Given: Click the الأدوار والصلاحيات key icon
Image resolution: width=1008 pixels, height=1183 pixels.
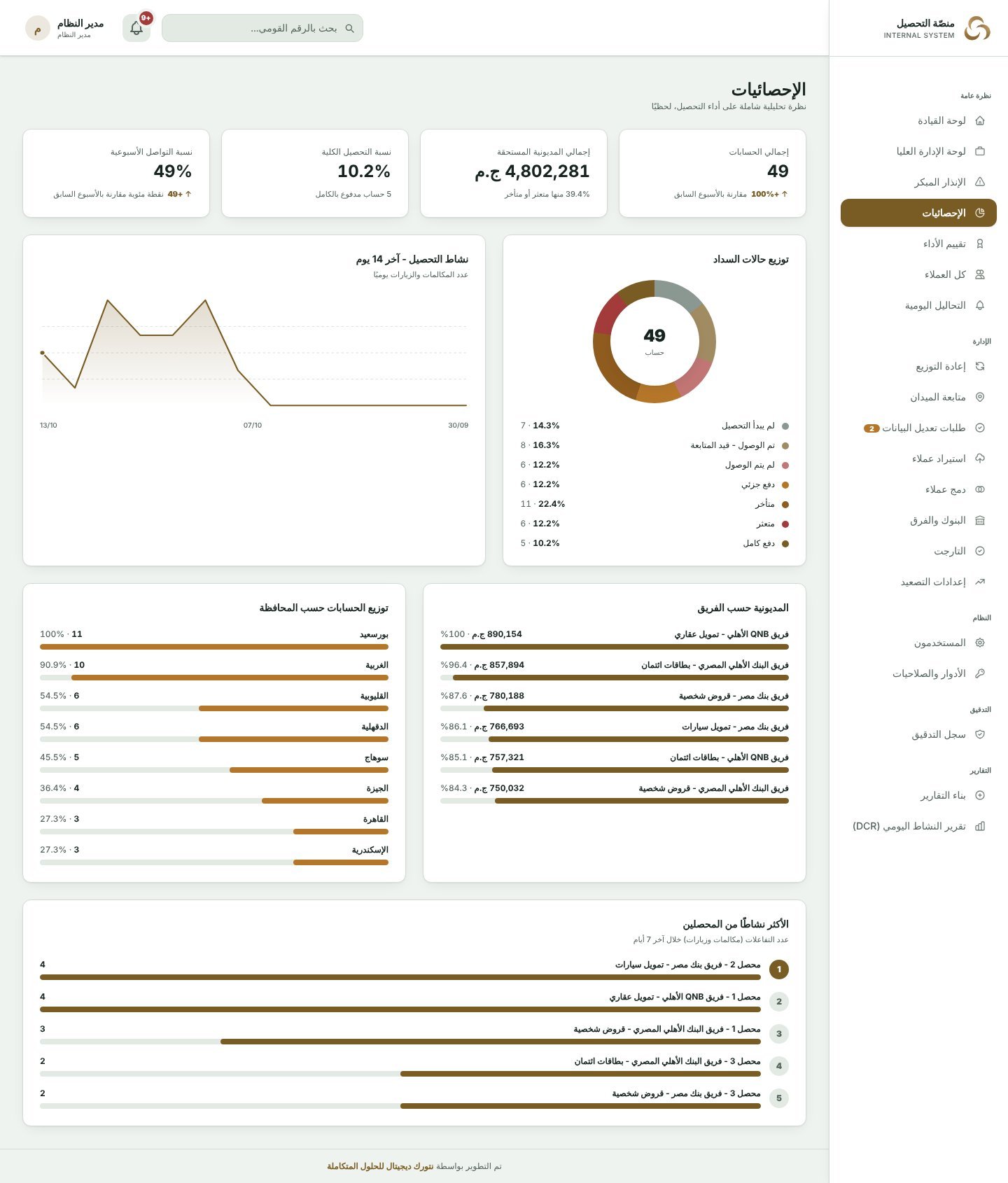Looking at the screenshot, I should click(x=980, y=673).
